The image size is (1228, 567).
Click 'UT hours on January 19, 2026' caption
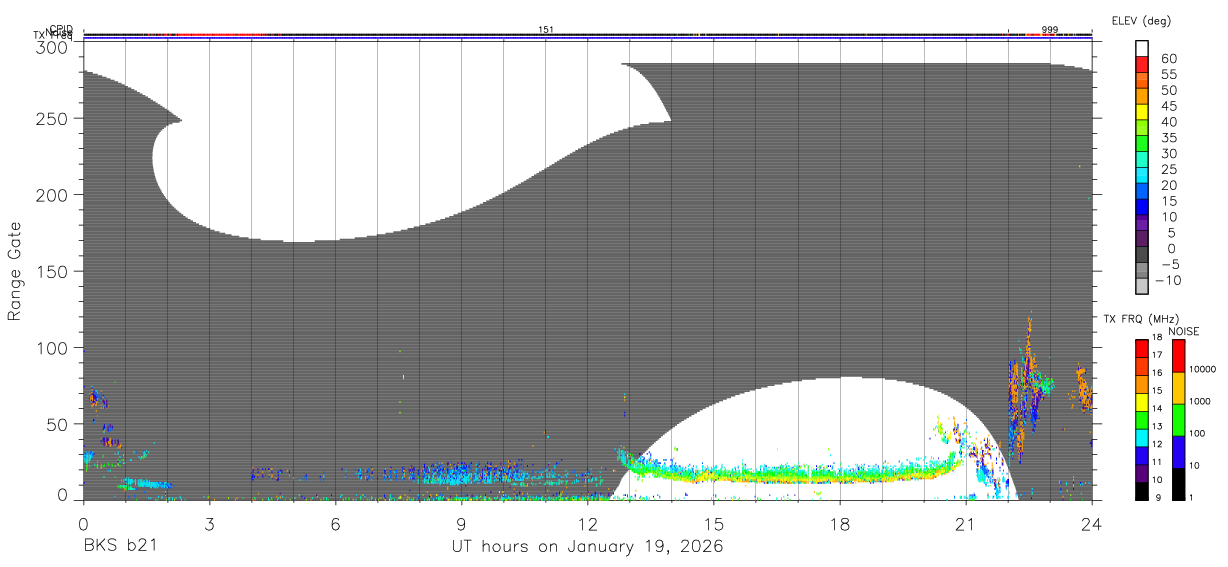[x=587, y=547]
